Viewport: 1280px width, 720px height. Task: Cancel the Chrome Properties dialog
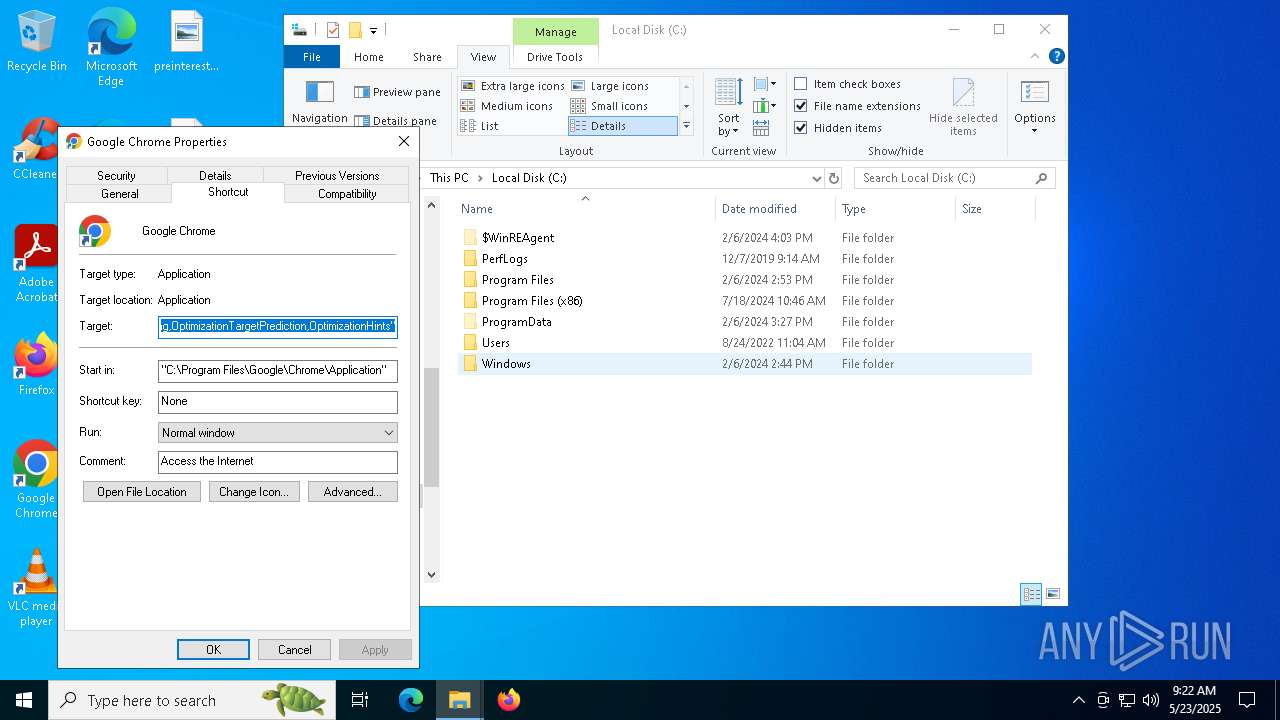294,650
